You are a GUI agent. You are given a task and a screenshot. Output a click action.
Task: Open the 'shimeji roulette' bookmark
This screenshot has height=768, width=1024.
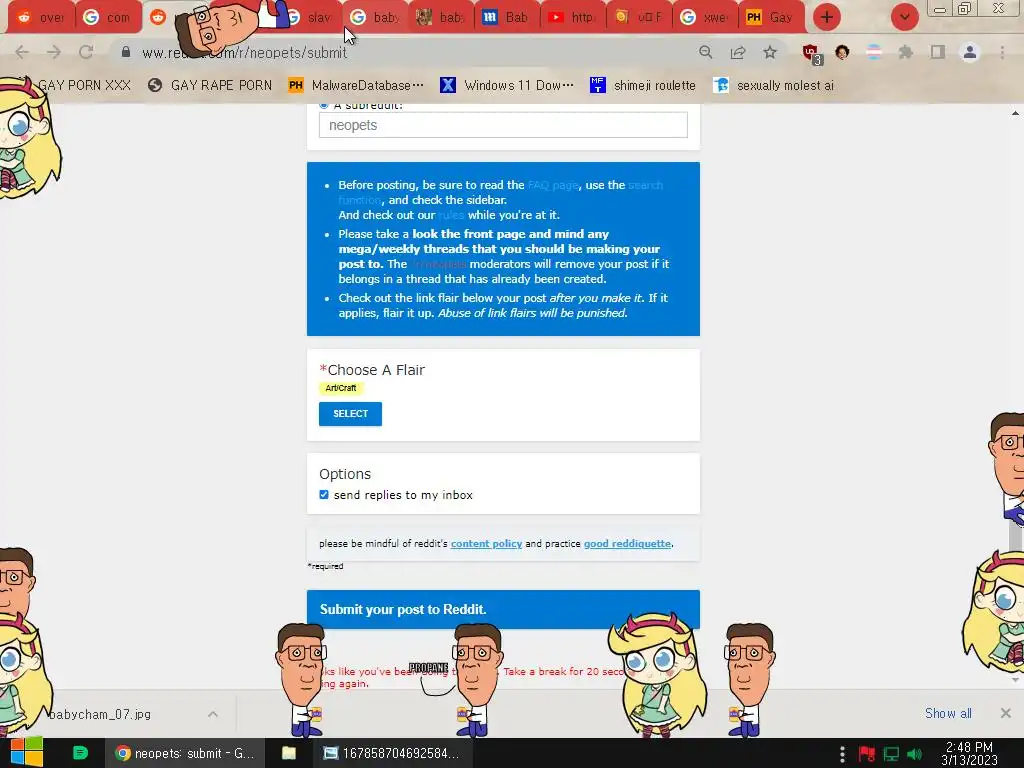click(643, 85)
